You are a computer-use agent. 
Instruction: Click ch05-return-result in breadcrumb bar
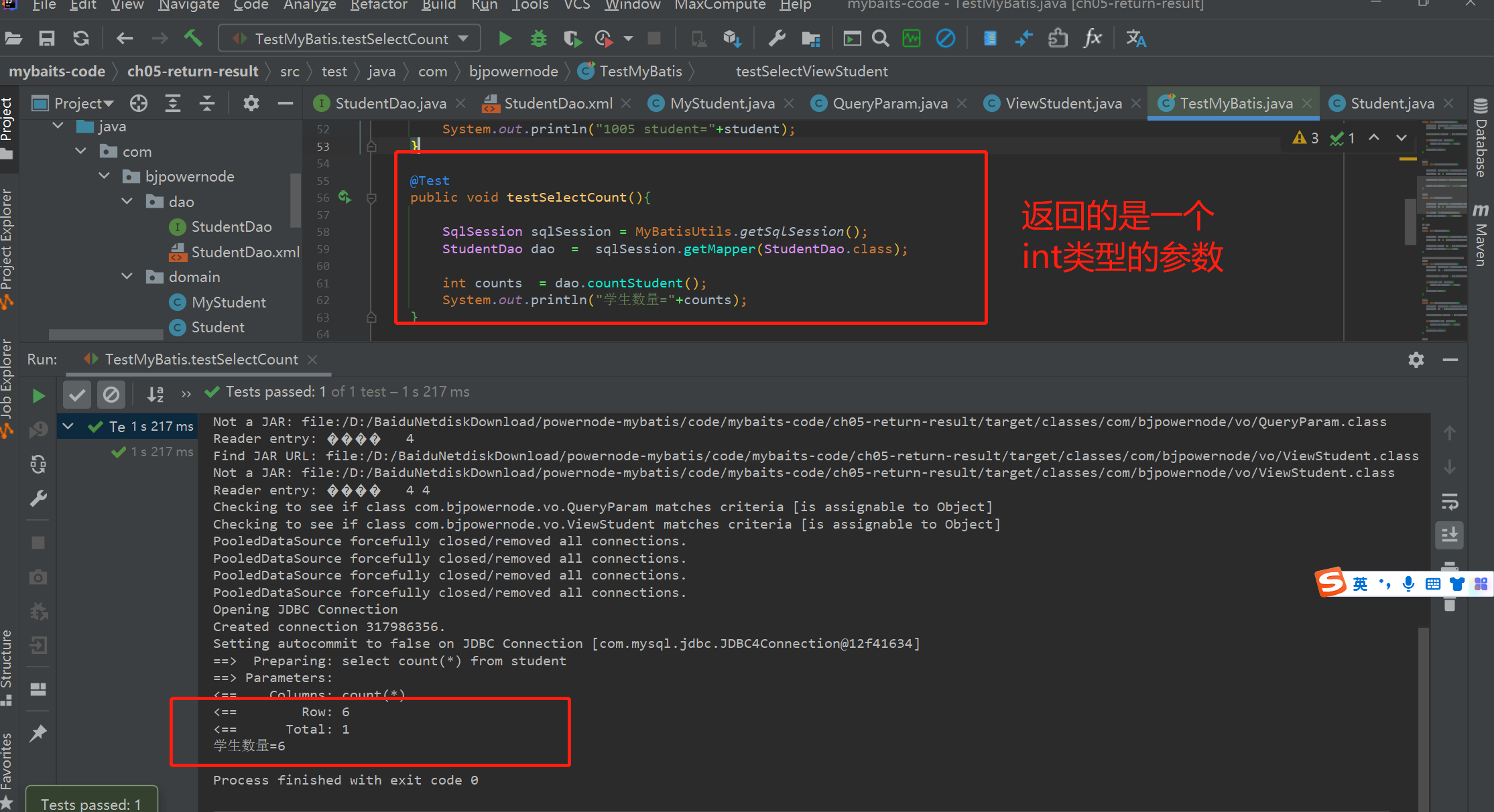(192, 71)
